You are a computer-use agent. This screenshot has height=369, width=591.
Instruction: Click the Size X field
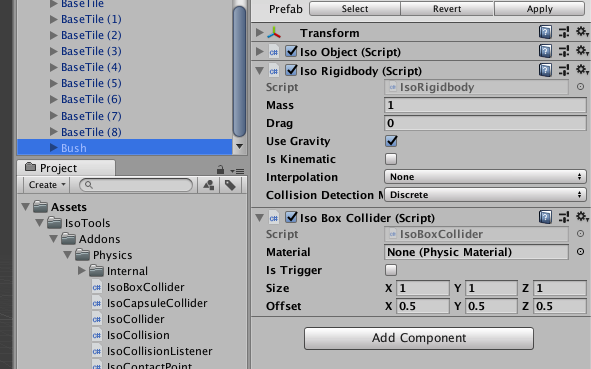click(x=423, y=288)
